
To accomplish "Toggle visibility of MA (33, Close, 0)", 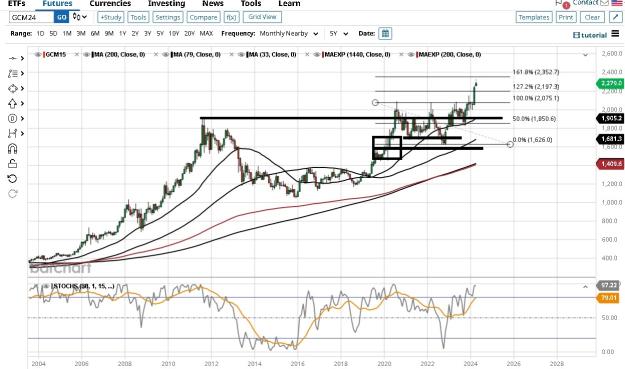I will tap(241, 55).
